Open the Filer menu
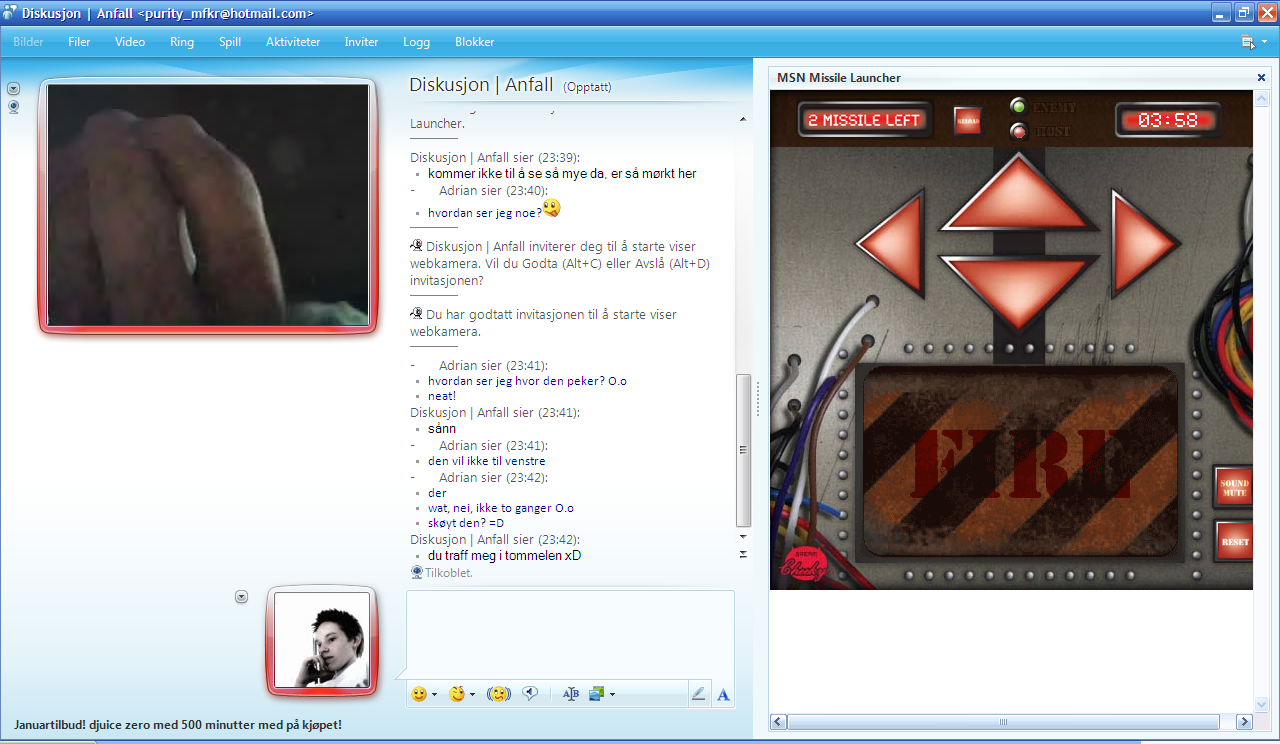 [x=79, y=42]
